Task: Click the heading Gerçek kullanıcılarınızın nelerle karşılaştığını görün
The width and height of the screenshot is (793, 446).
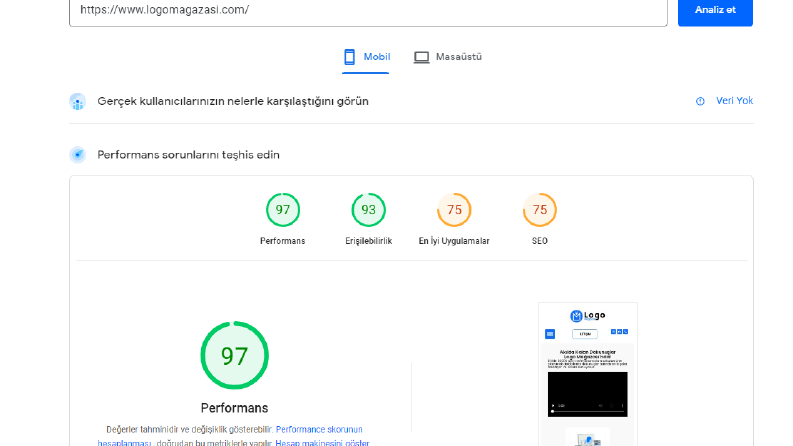Action: [233, 101]
